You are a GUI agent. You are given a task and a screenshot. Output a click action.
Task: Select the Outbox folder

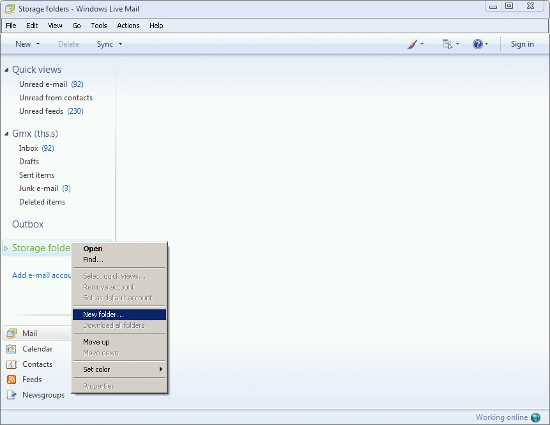(x=28, y=224)
